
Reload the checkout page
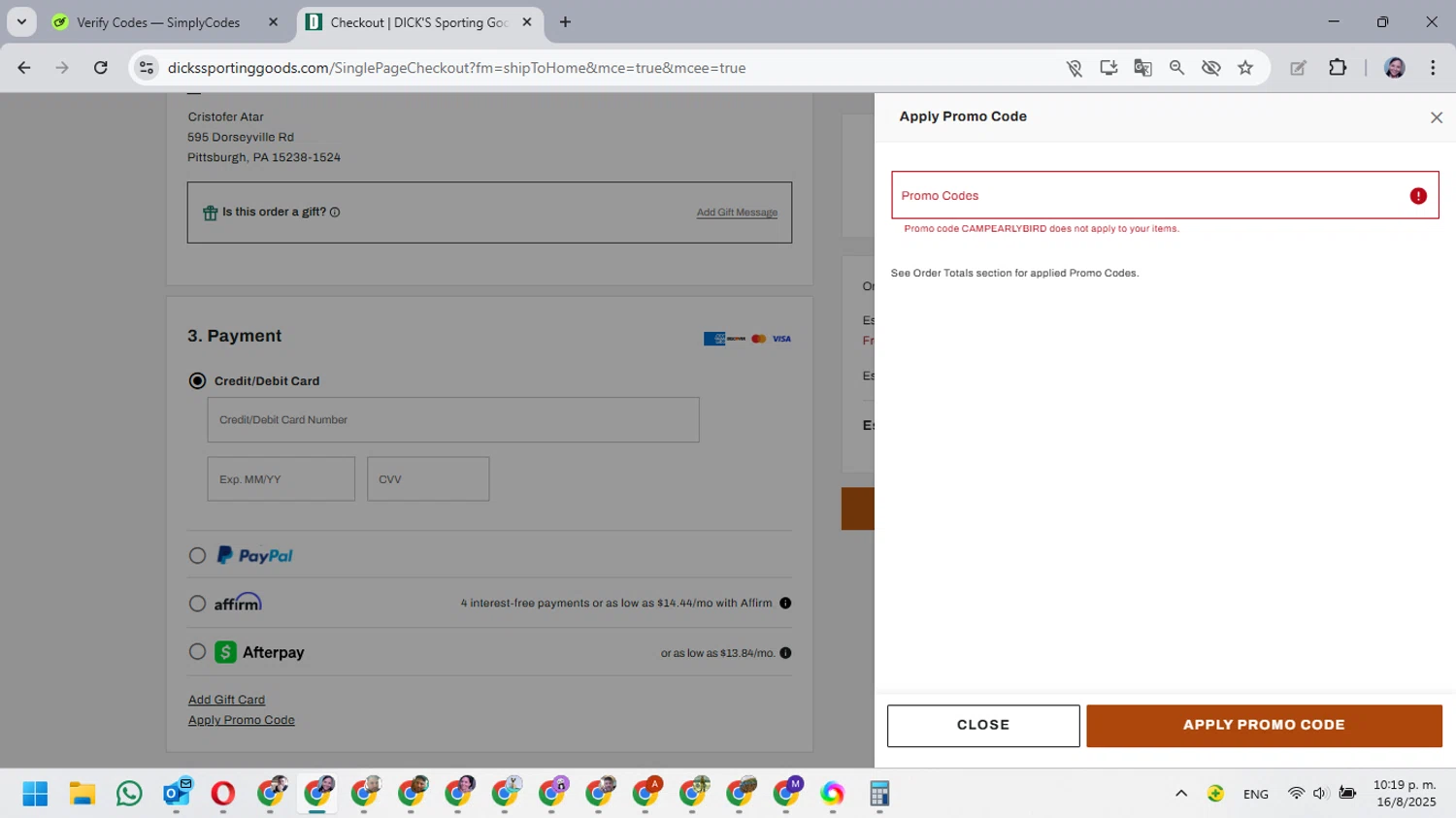101,68
